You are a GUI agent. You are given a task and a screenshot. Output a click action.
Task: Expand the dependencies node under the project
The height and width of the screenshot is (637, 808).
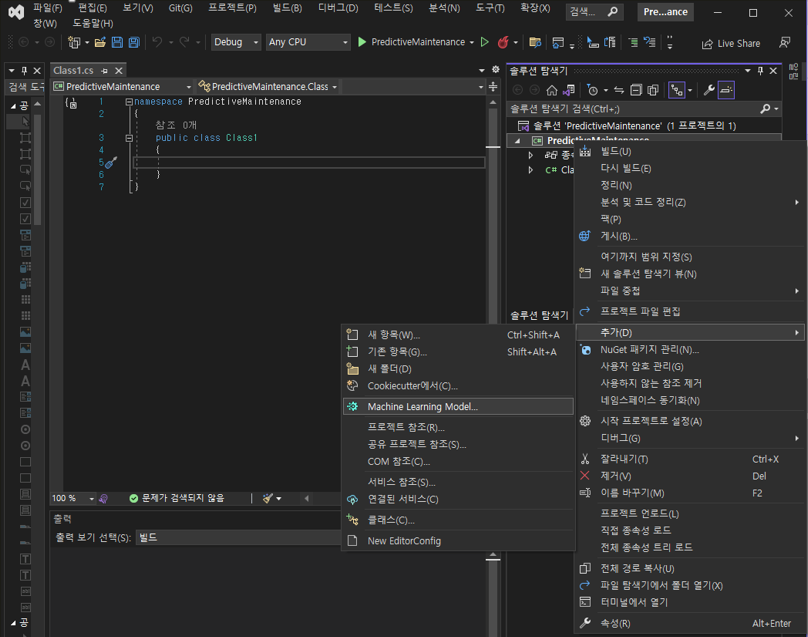(x=530, y=155)
